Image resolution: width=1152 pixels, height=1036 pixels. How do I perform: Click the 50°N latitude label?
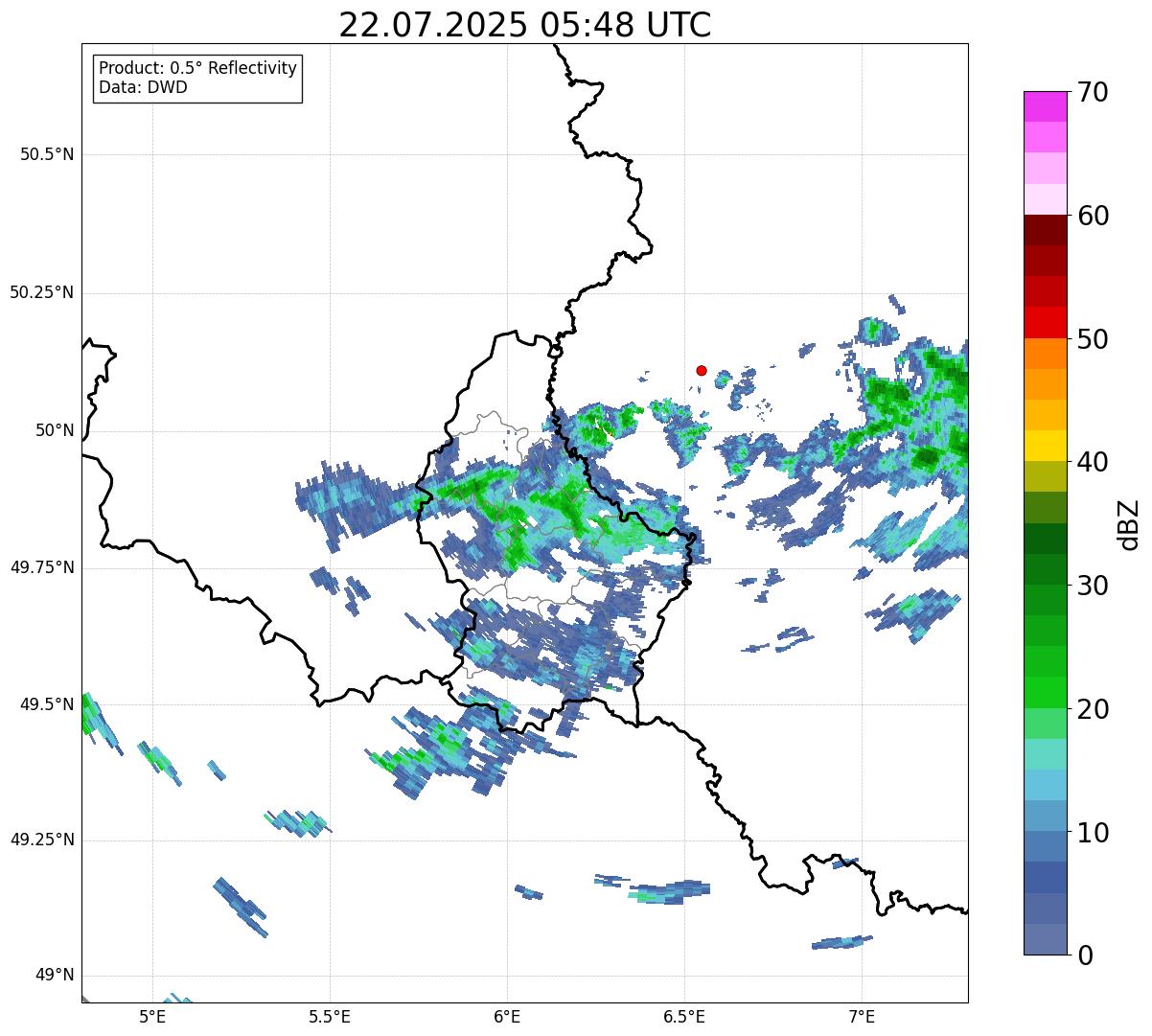pos(55,430)
